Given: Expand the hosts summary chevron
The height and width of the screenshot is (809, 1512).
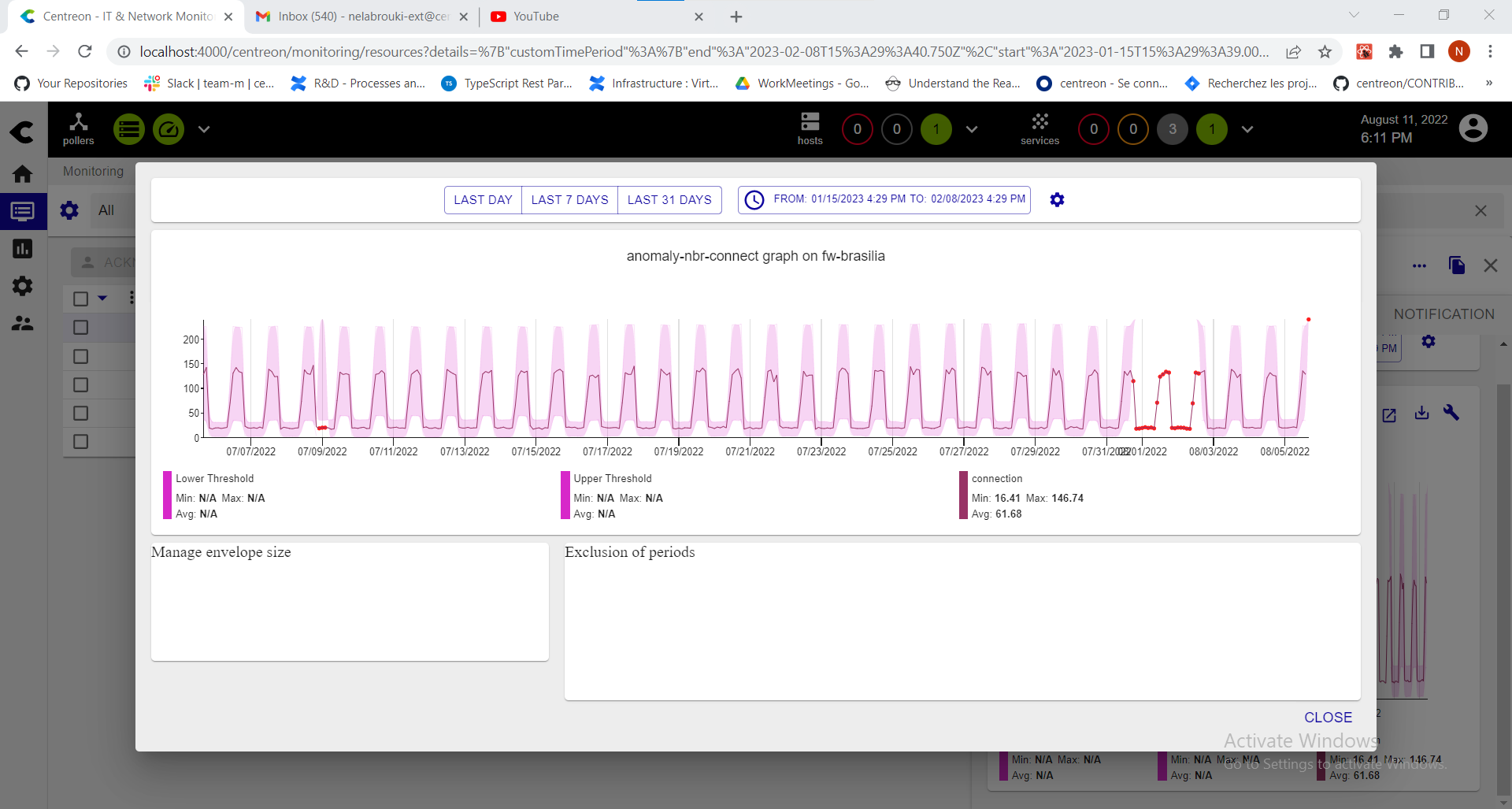Looking at the screenshot, I should 972,129.
